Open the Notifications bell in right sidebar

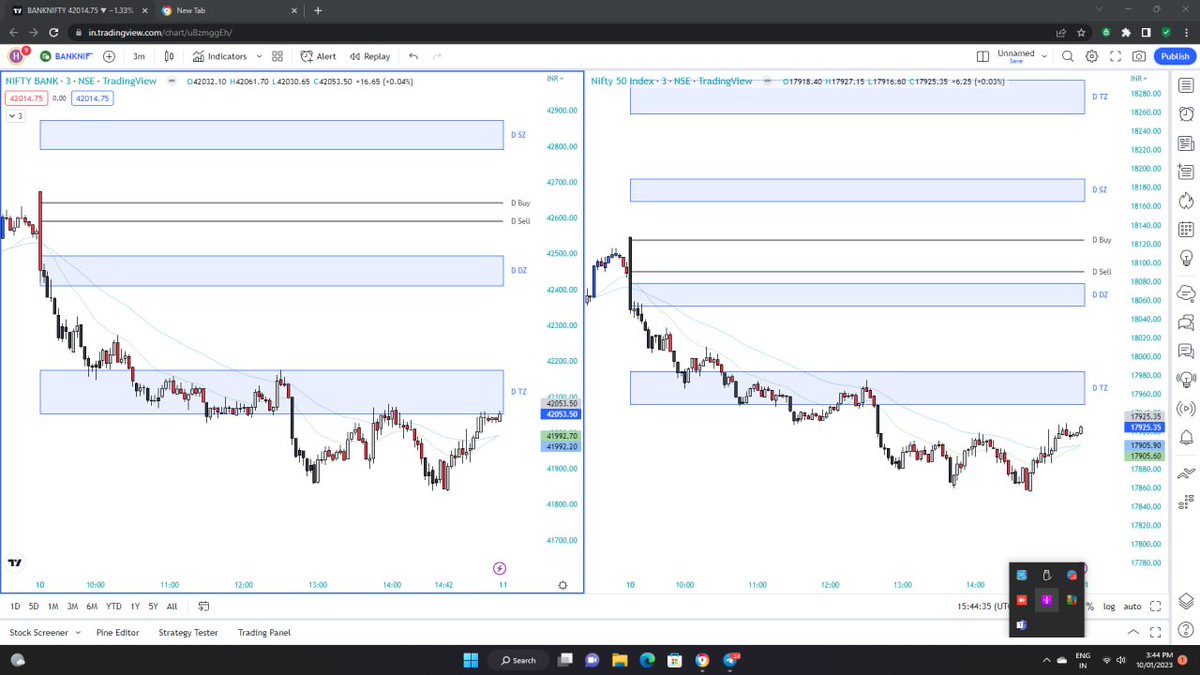[1187, 439]
